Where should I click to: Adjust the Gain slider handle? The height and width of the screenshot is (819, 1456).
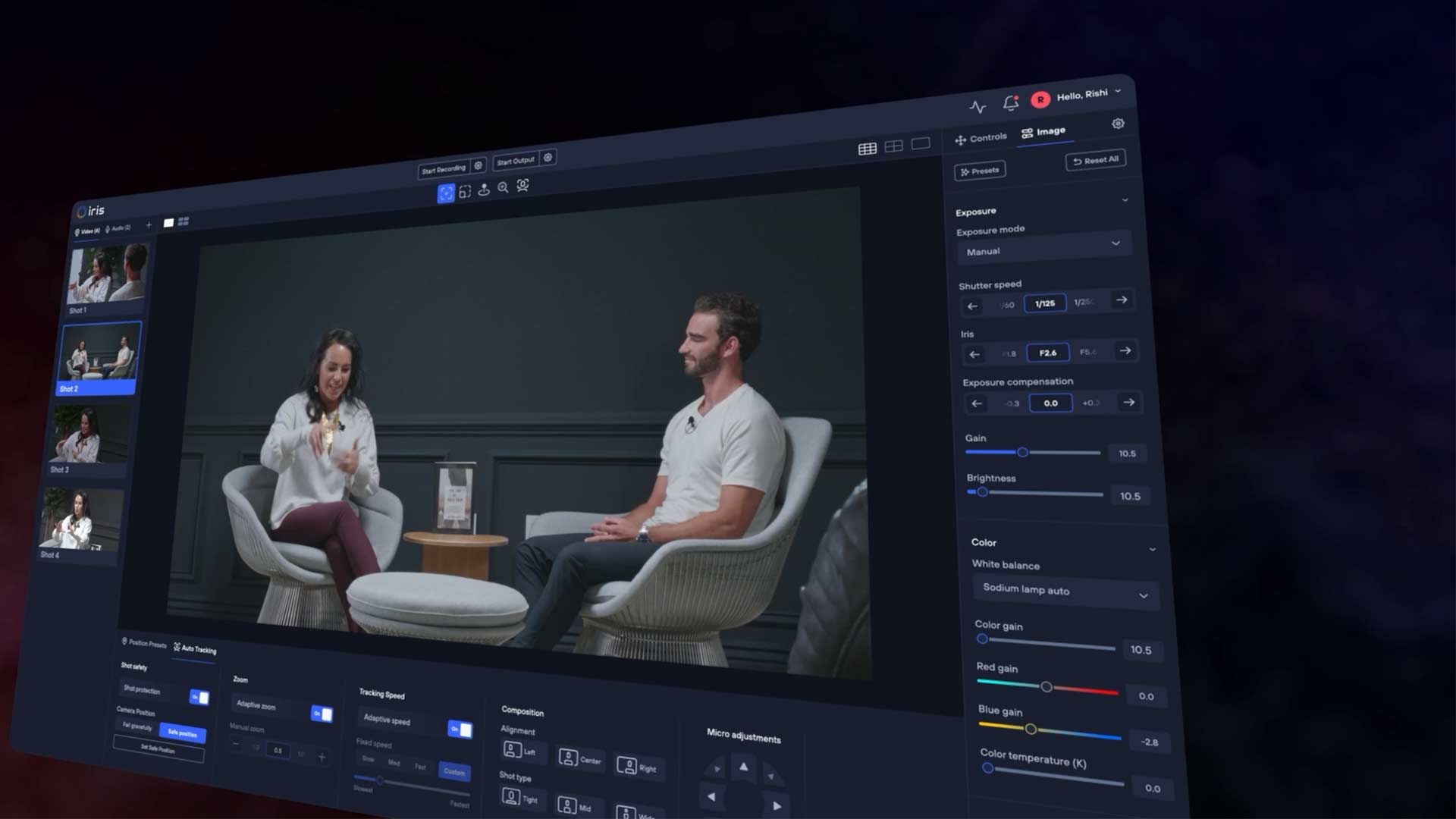pos(1022,453)
